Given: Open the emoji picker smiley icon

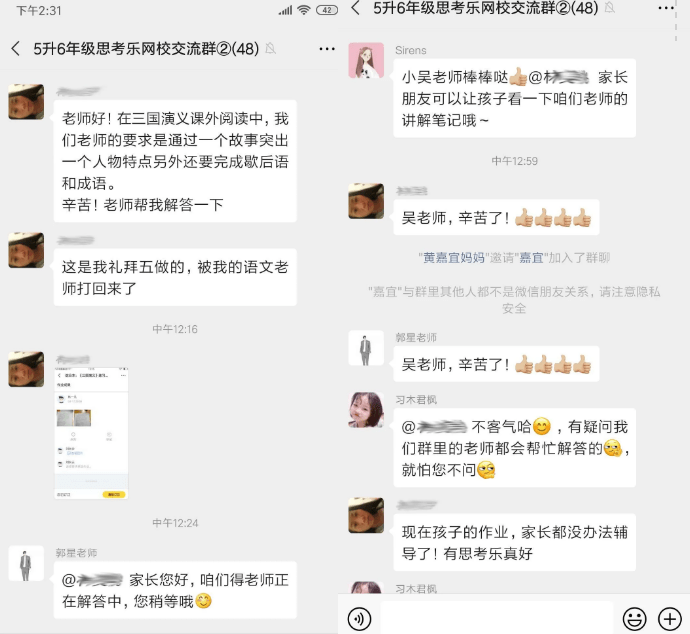Looking at the screenshot, I should coord(634,619).
